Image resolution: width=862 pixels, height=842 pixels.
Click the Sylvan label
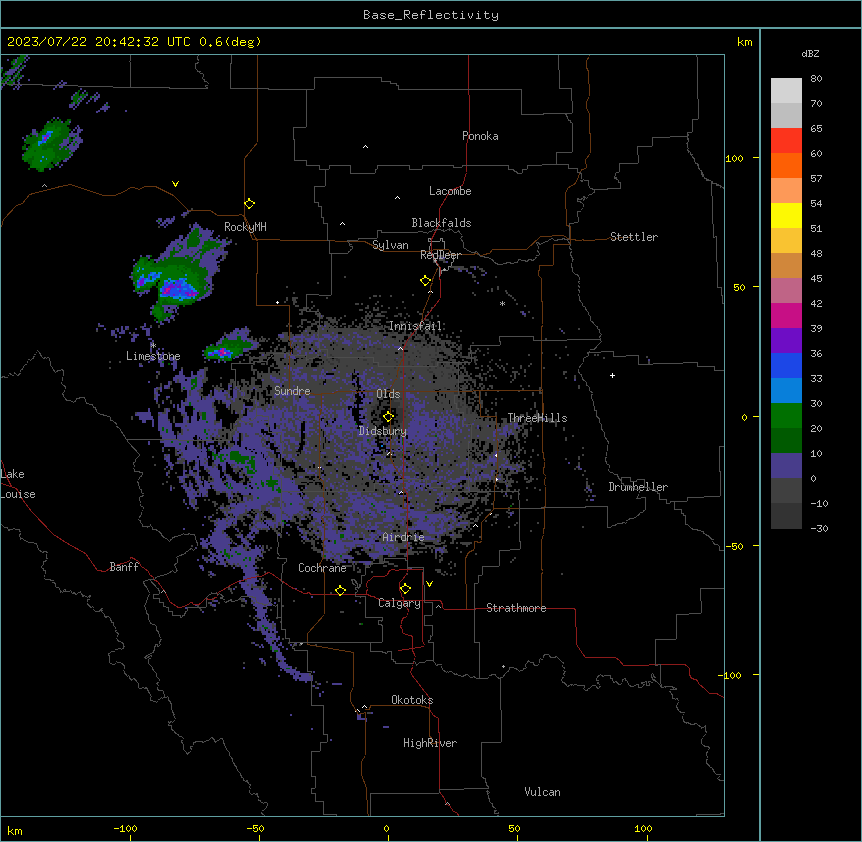coord(390,245)
